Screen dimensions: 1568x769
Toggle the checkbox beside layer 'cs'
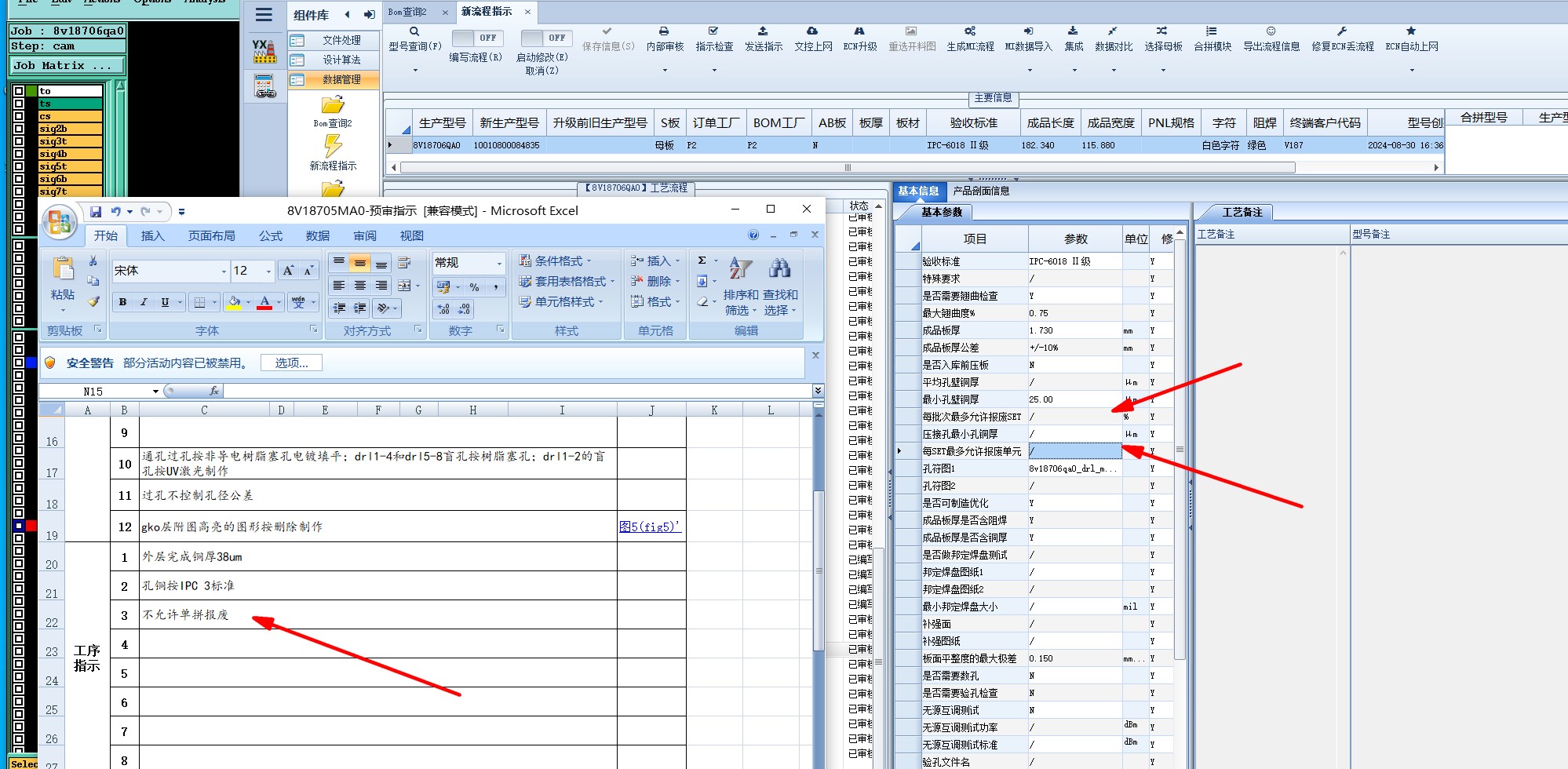(19, 116)
